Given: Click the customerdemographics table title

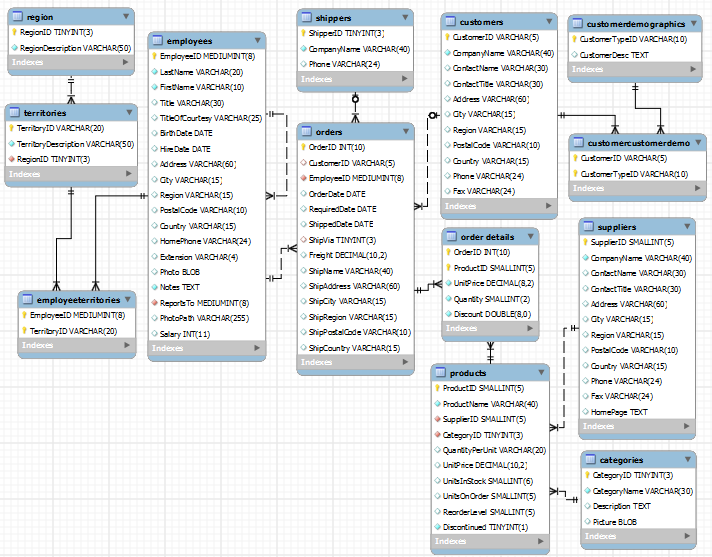Looking at the screenshot, I should tap(636, 23).
